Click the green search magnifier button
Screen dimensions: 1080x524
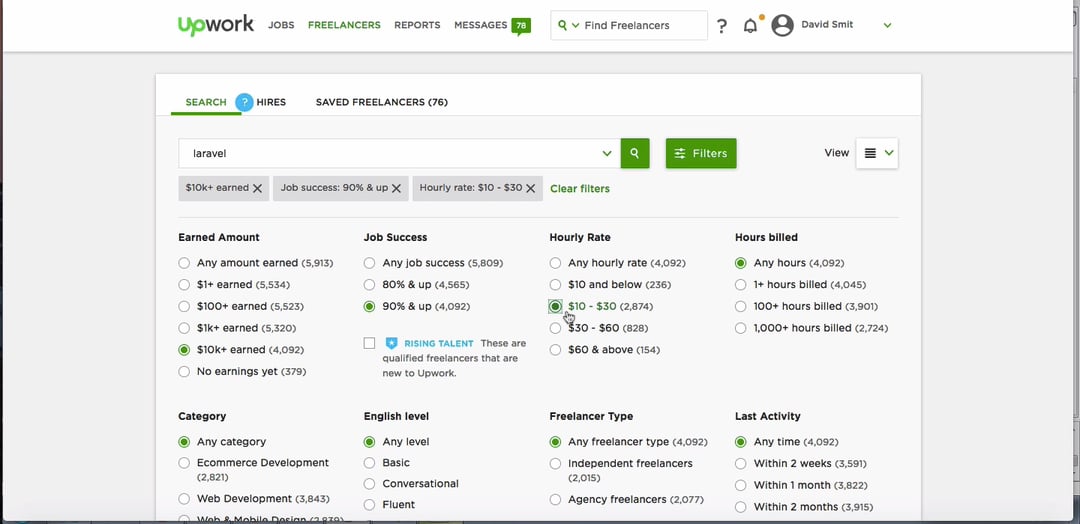click(x=634, y=154)
